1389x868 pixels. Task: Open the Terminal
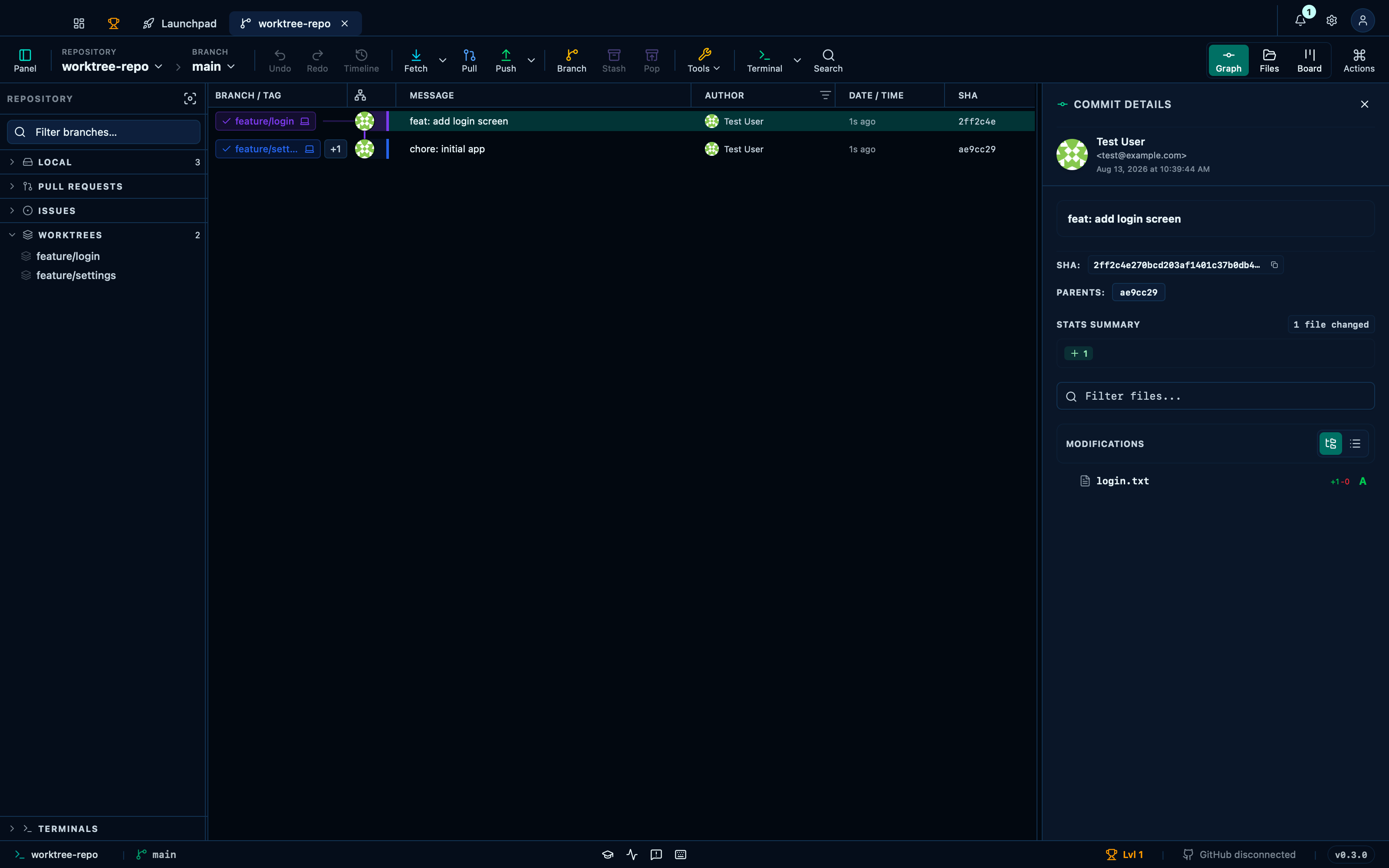click(x=764, y=60)
